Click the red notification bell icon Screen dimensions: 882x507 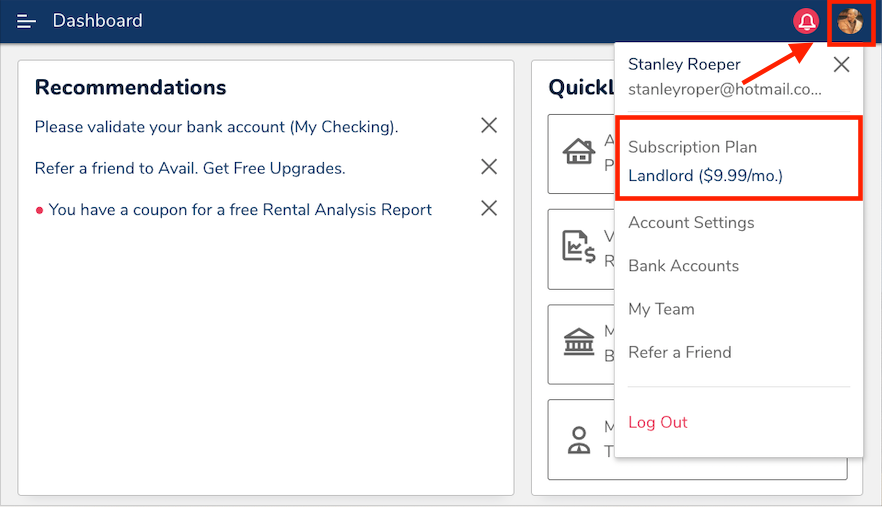click(806, 21)
